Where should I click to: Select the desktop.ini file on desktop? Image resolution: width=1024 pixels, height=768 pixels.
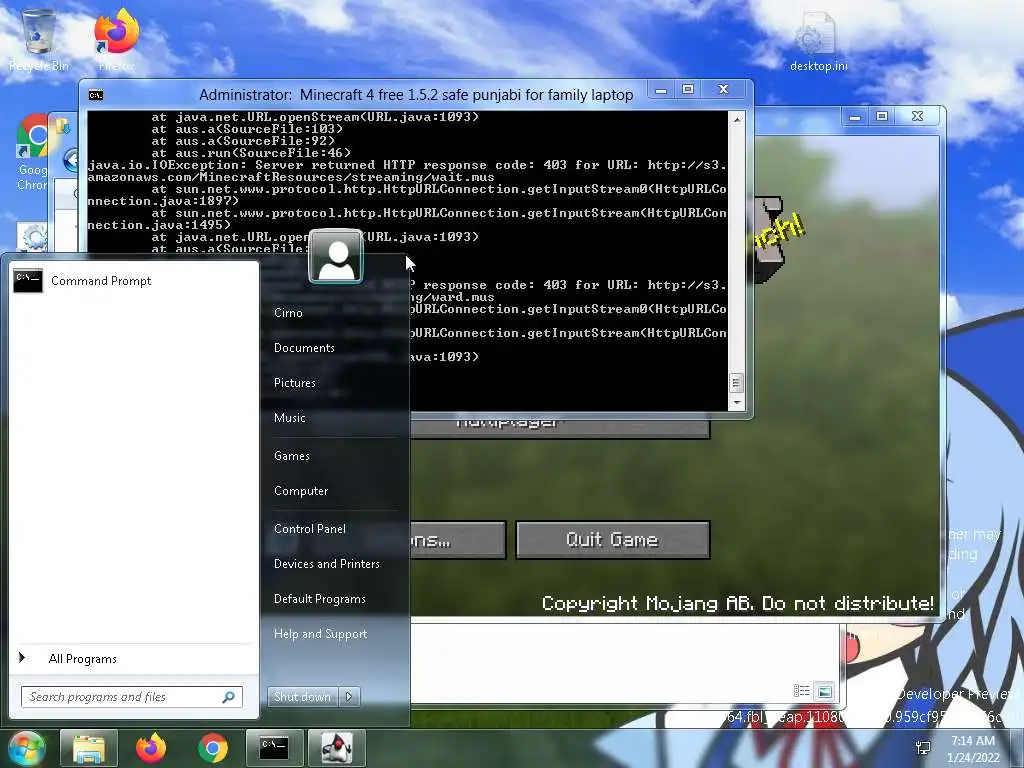[x=818, y=40]
